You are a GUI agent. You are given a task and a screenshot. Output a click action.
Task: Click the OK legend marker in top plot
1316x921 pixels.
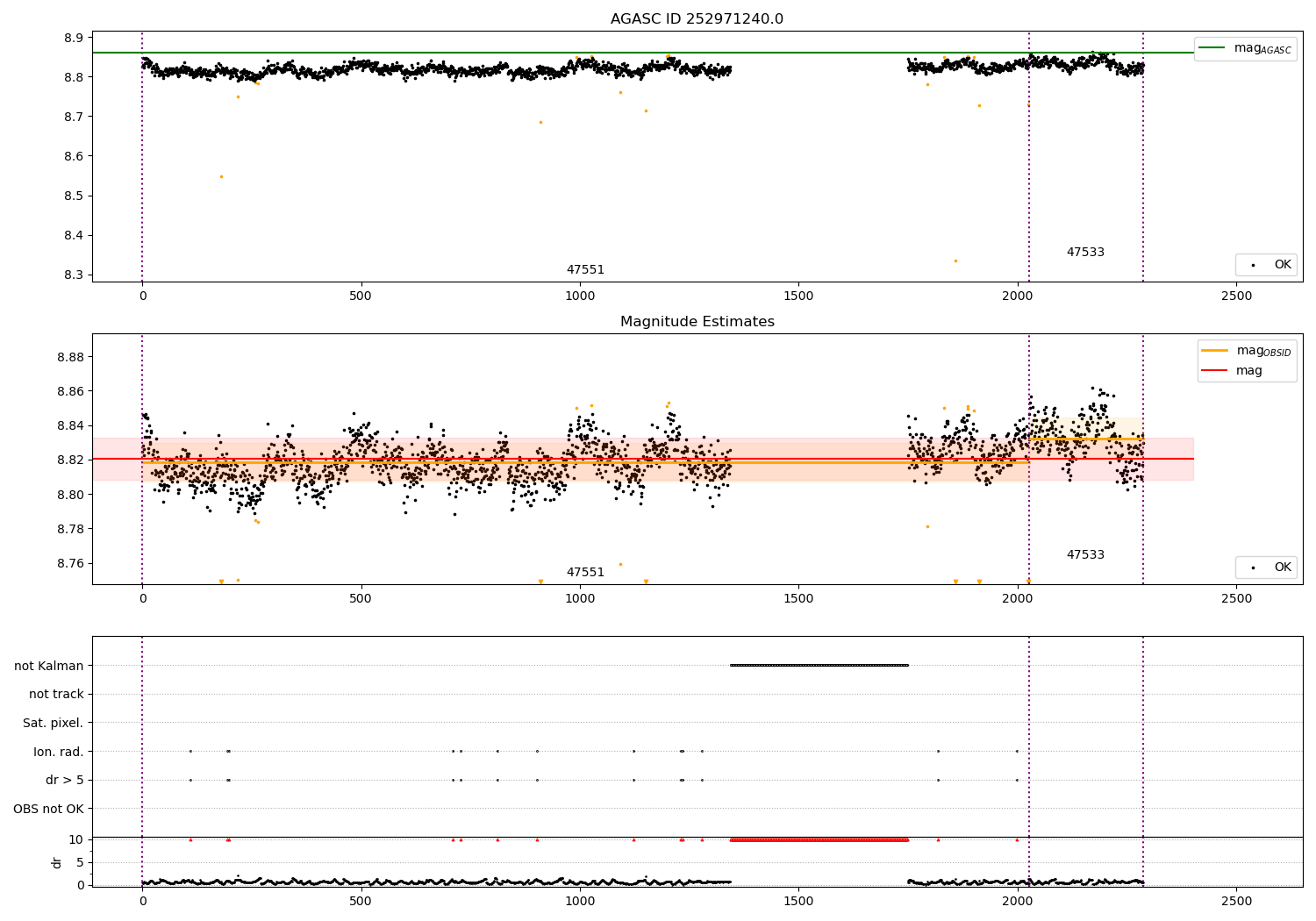click(1253, 265)
